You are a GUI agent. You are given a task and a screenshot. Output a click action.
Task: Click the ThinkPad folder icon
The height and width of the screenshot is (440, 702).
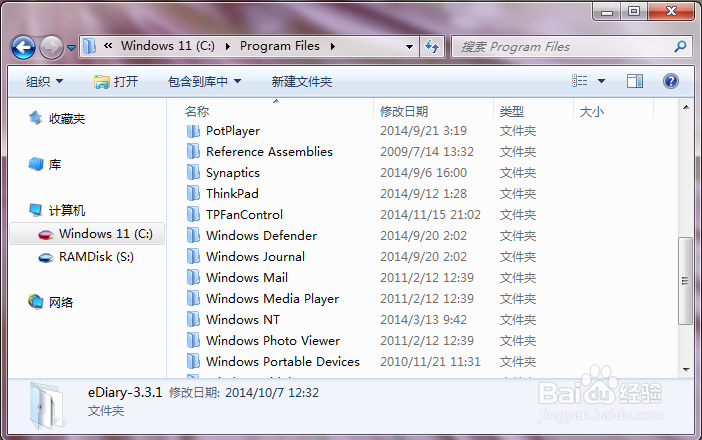[x=193, y=194]
